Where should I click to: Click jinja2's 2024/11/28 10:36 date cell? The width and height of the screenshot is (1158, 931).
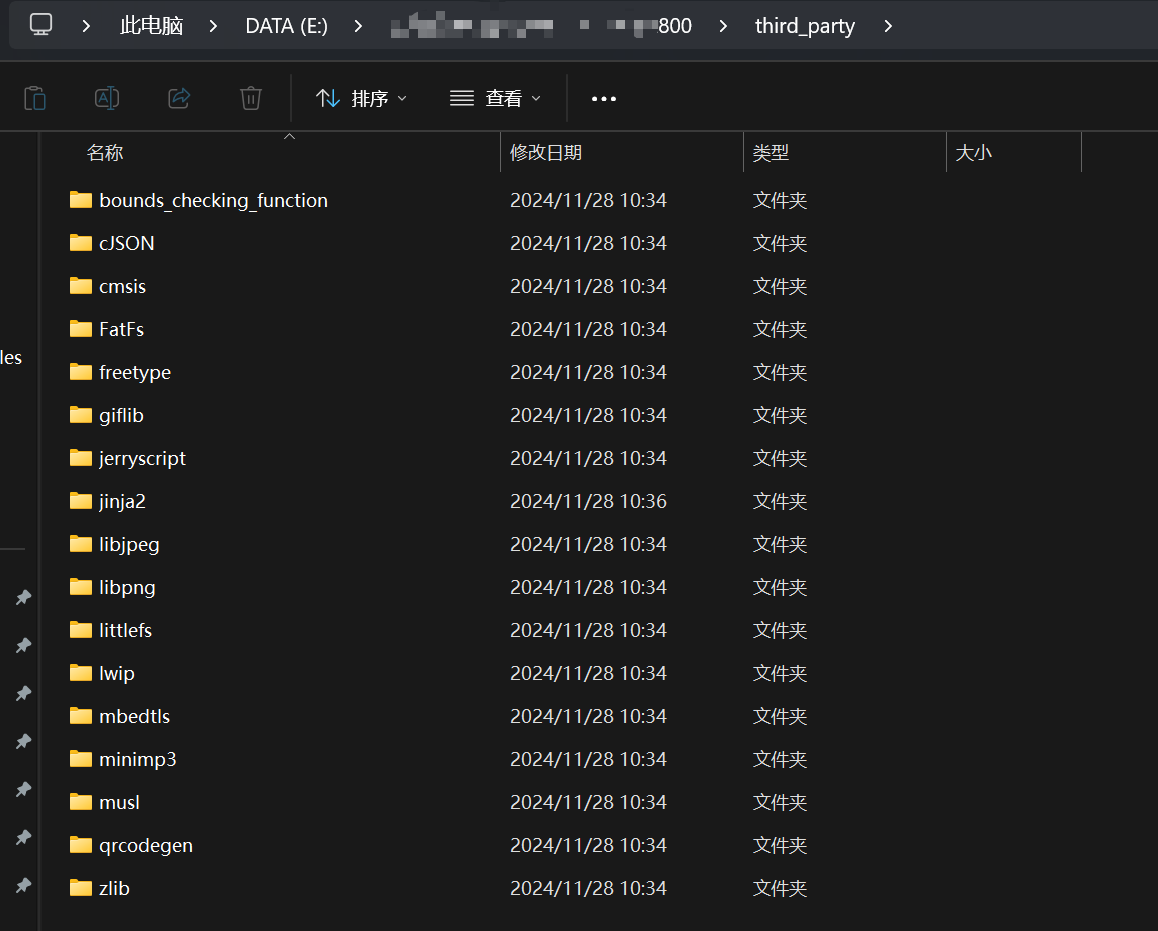pos(589,501)
